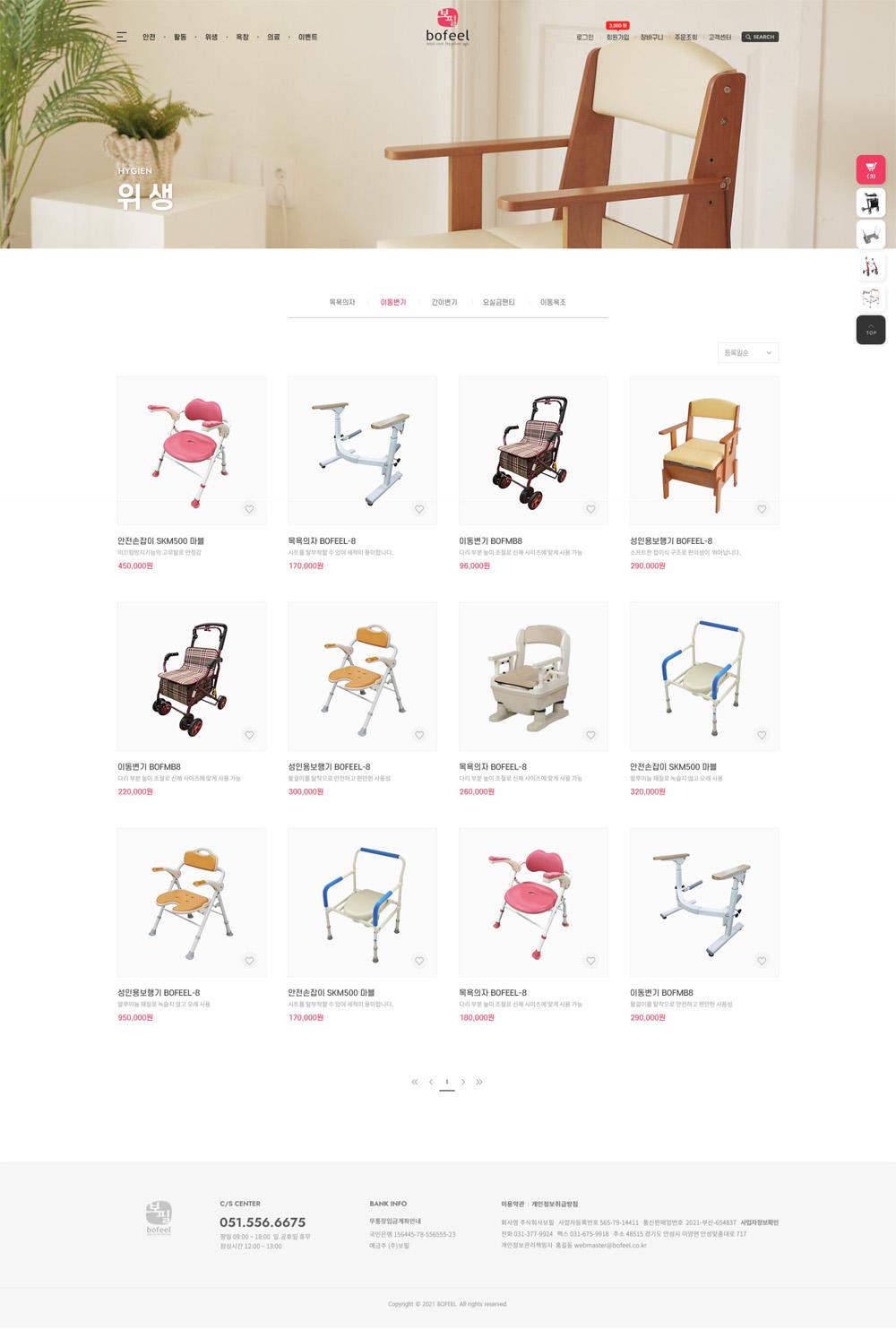This screenshot has width=896, height=1330.
Task: Toggle wishlist heart on pink 안전손잡이 SKM500 chair
Action: pos(249,509)
